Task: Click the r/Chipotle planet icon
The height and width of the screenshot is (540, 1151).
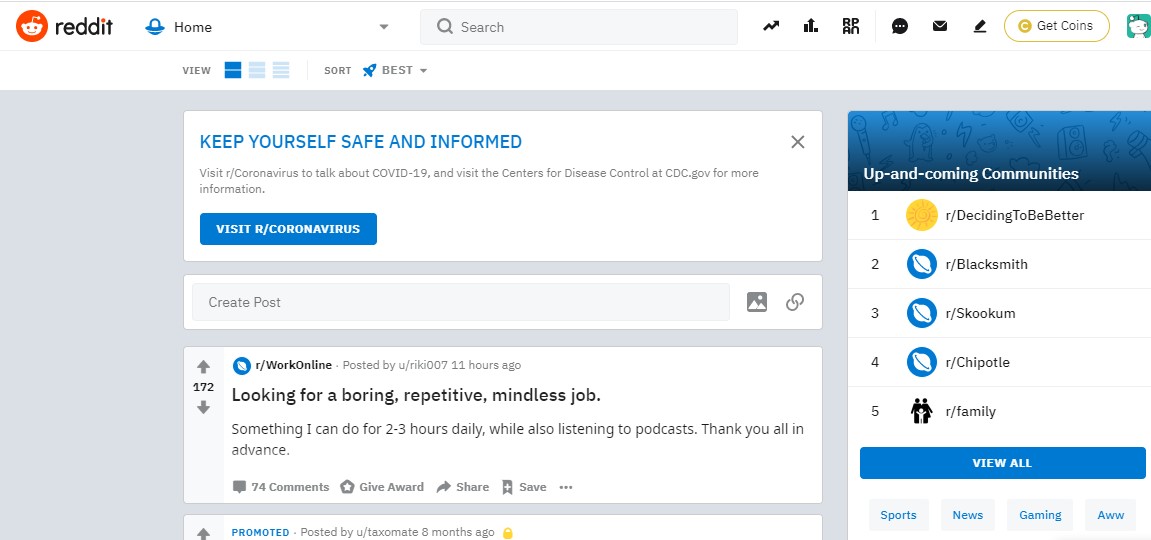Action: click(x=922, y=362)
